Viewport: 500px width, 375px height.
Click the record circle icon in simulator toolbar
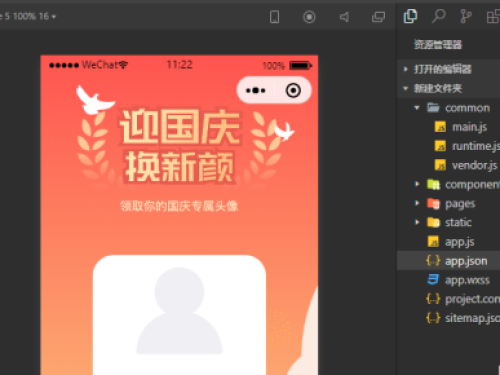[x=309, y=17]
